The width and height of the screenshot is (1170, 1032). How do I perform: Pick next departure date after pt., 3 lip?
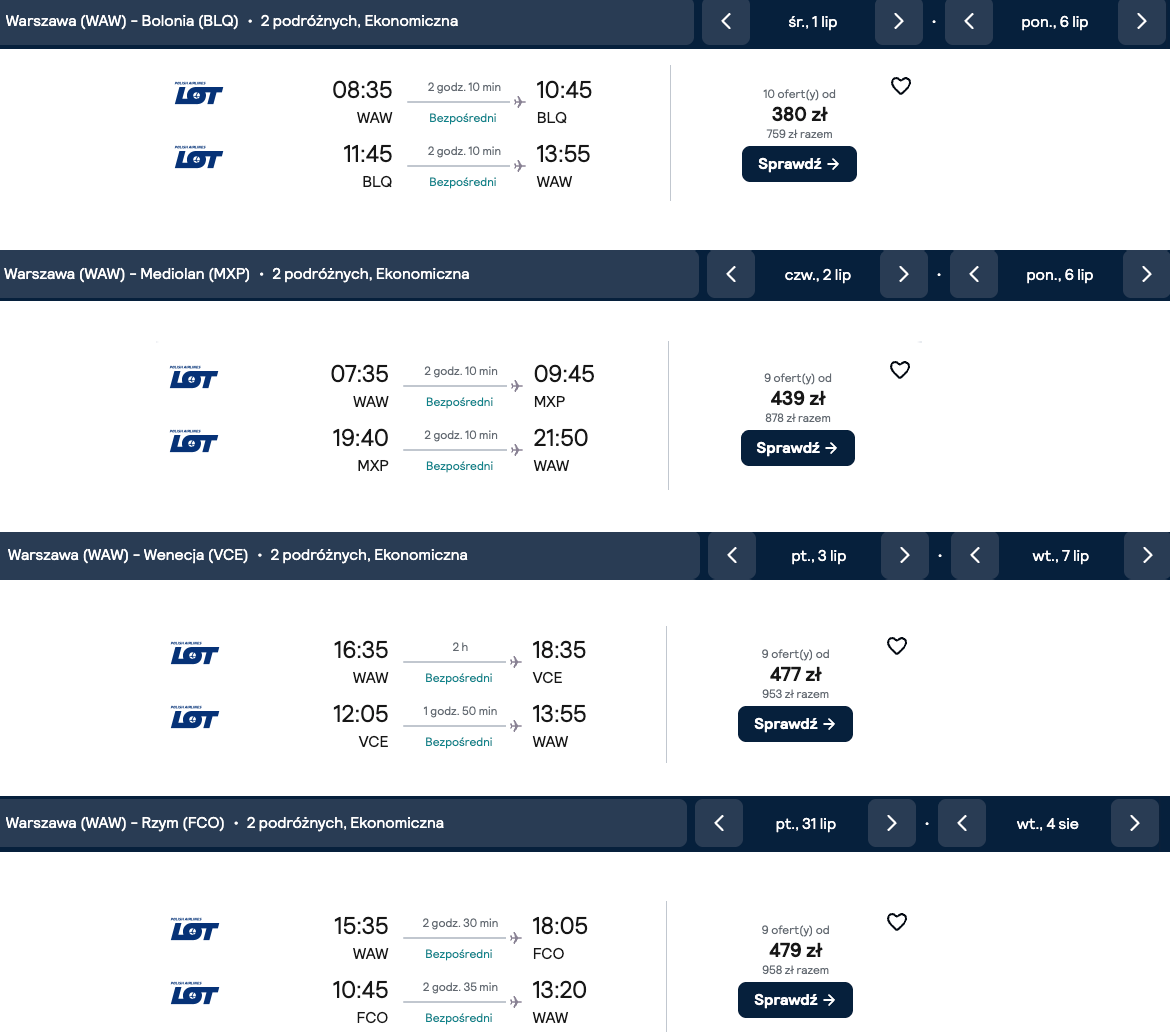coord(905,555)
